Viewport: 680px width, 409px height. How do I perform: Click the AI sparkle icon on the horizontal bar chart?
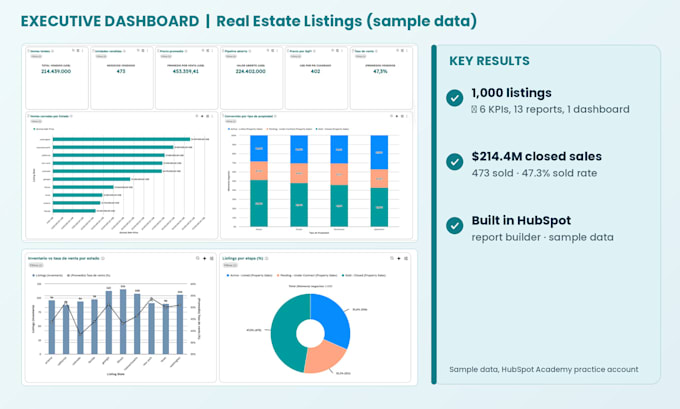[x=202, y=116]
